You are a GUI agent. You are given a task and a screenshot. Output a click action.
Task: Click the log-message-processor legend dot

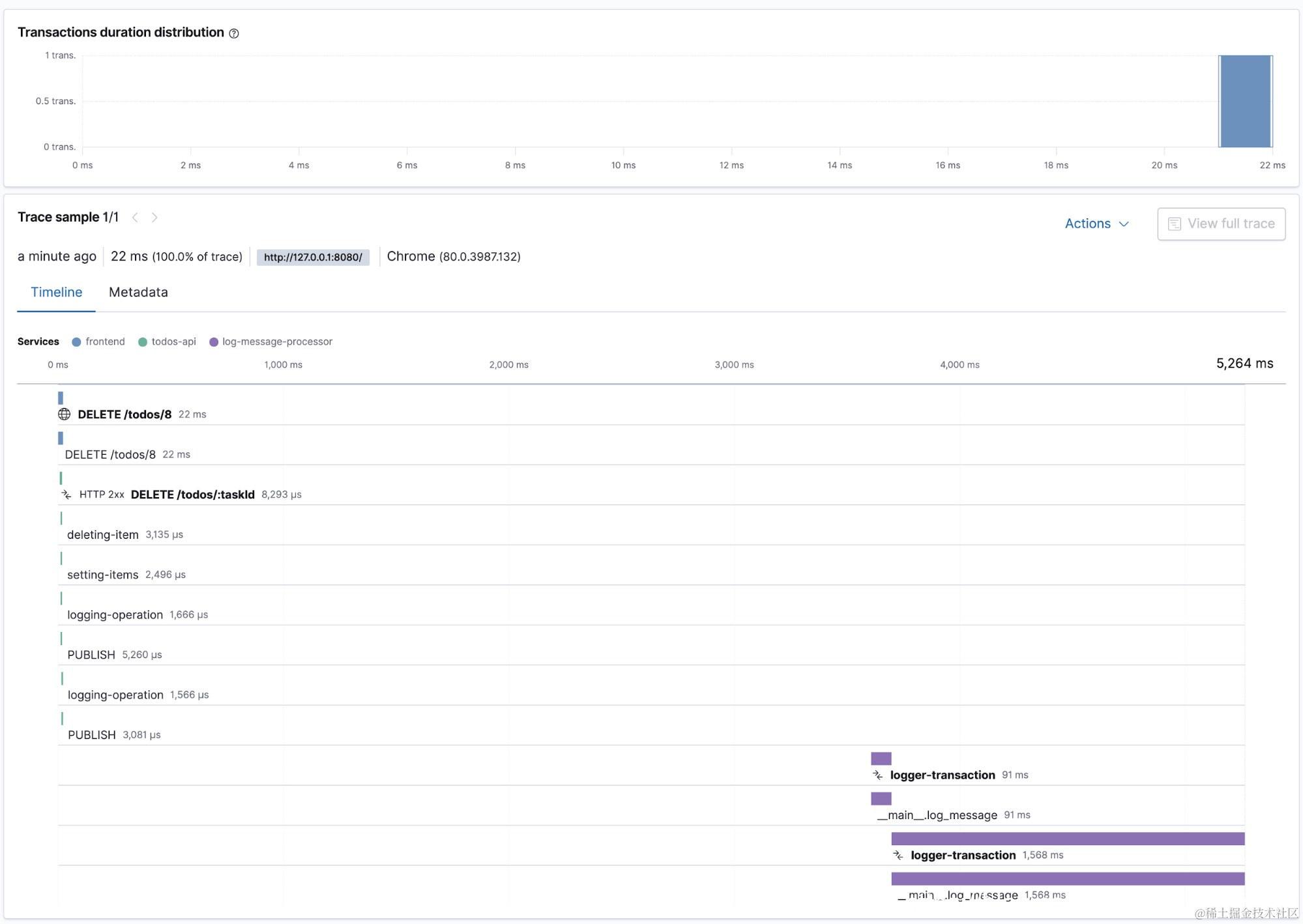coord(213,342)
